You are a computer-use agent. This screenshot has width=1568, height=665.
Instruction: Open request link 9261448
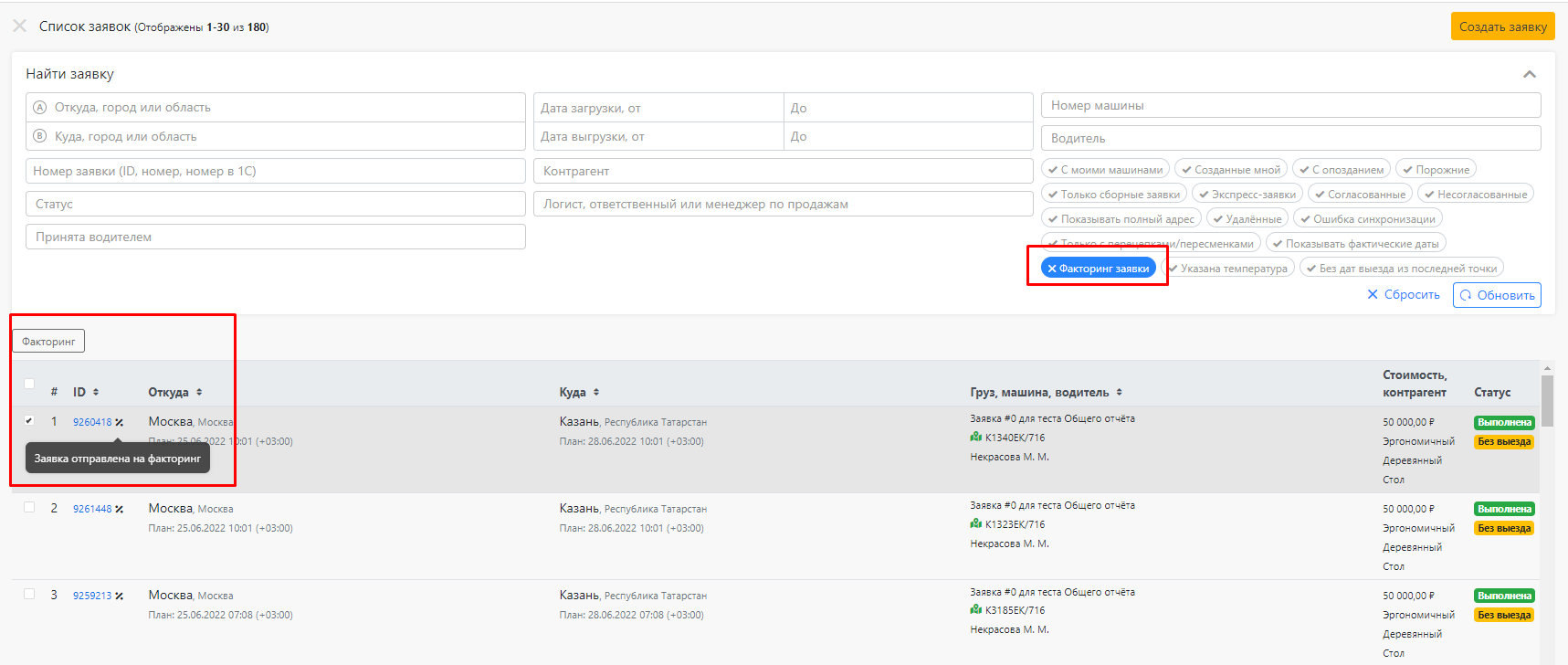tap(92, 509)
